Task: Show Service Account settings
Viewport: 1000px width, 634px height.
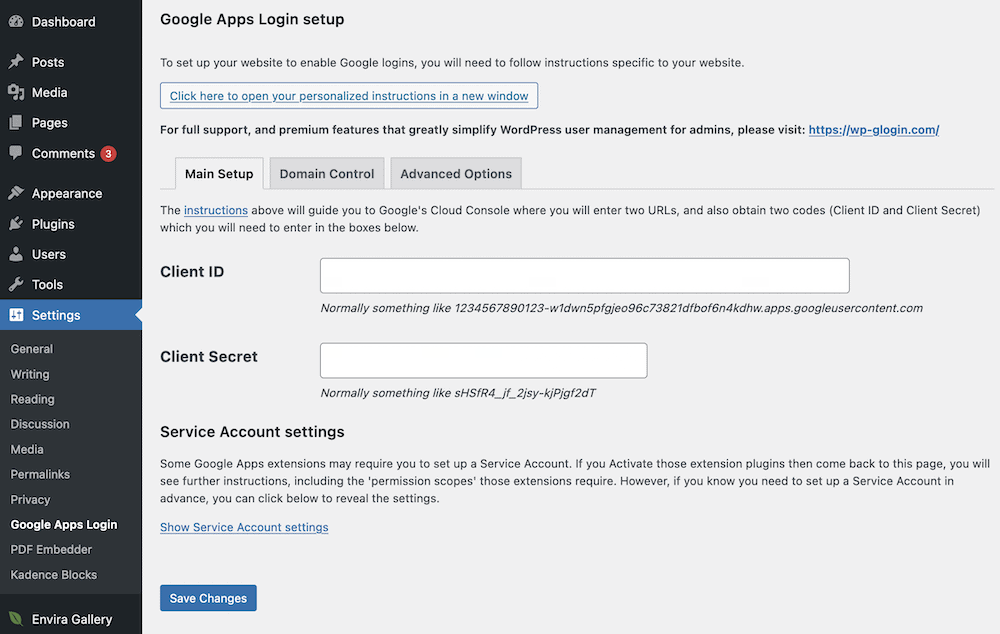Action: click(x=244, y=527)
